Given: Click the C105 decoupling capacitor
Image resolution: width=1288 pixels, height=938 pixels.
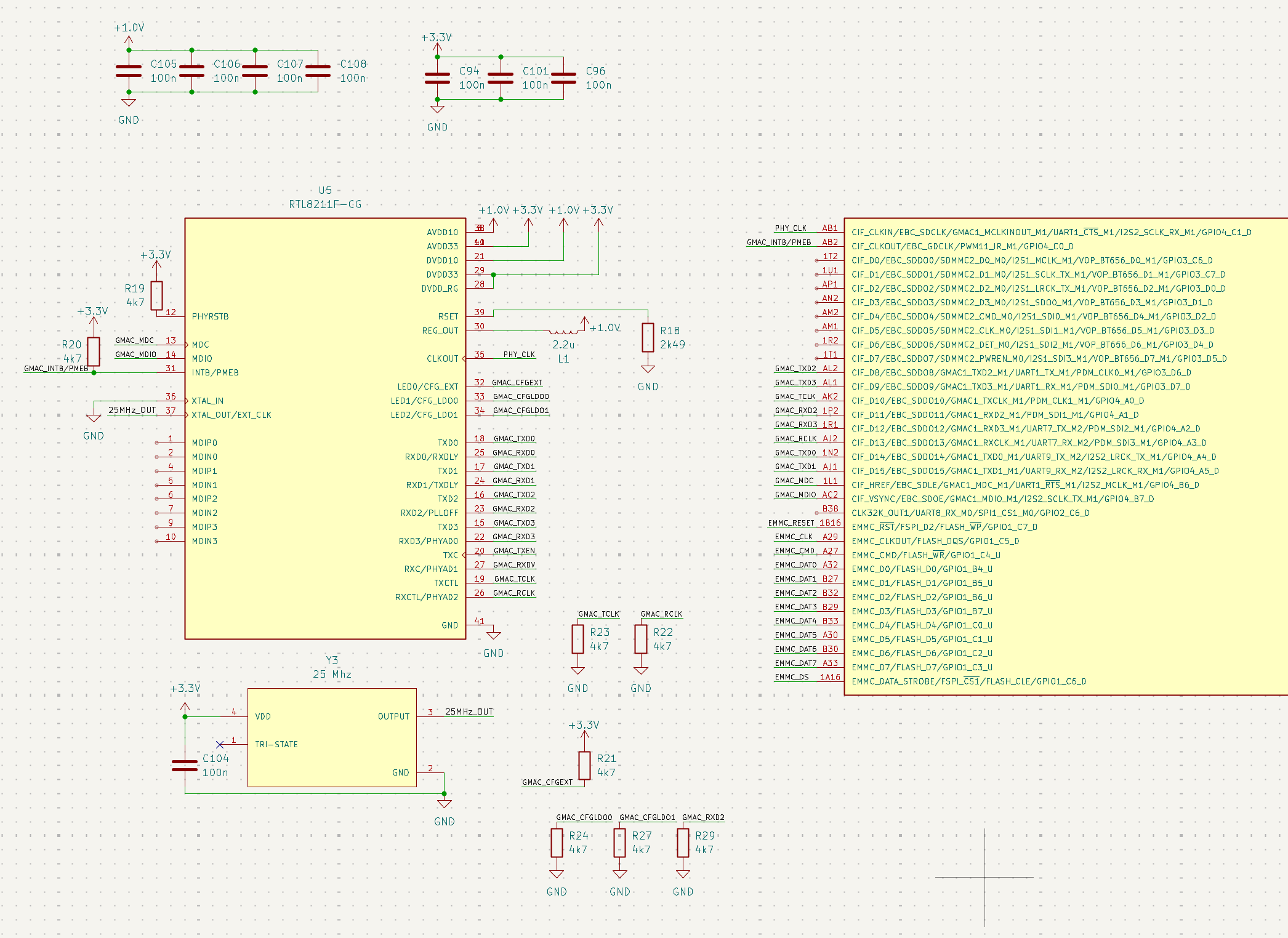Looking at the screenshot, I should 129,71.
